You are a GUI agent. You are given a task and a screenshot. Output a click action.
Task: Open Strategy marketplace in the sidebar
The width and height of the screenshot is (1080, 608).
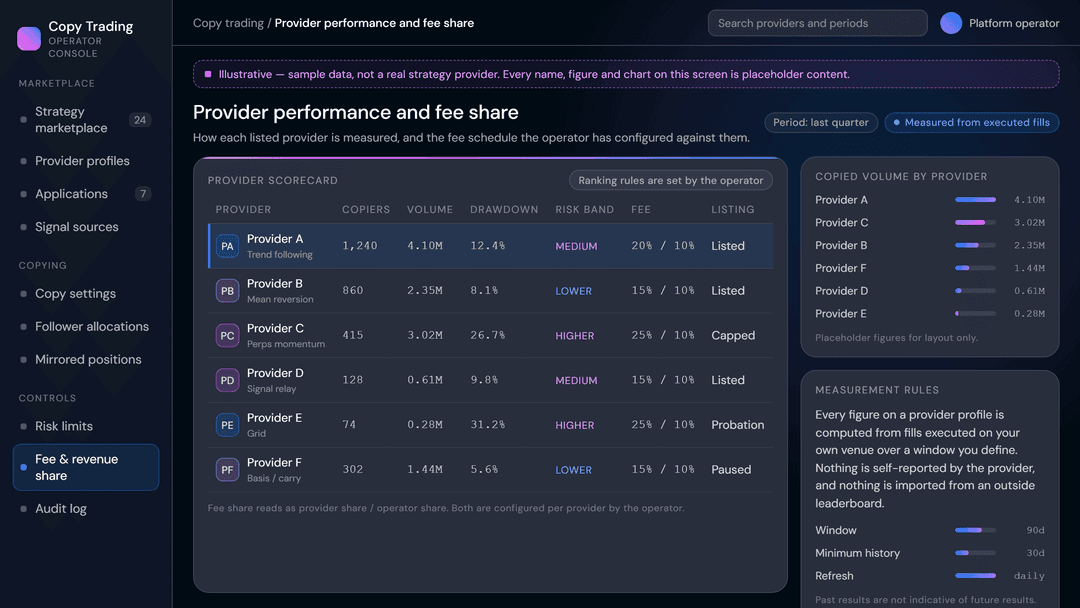tap(85, 120)
